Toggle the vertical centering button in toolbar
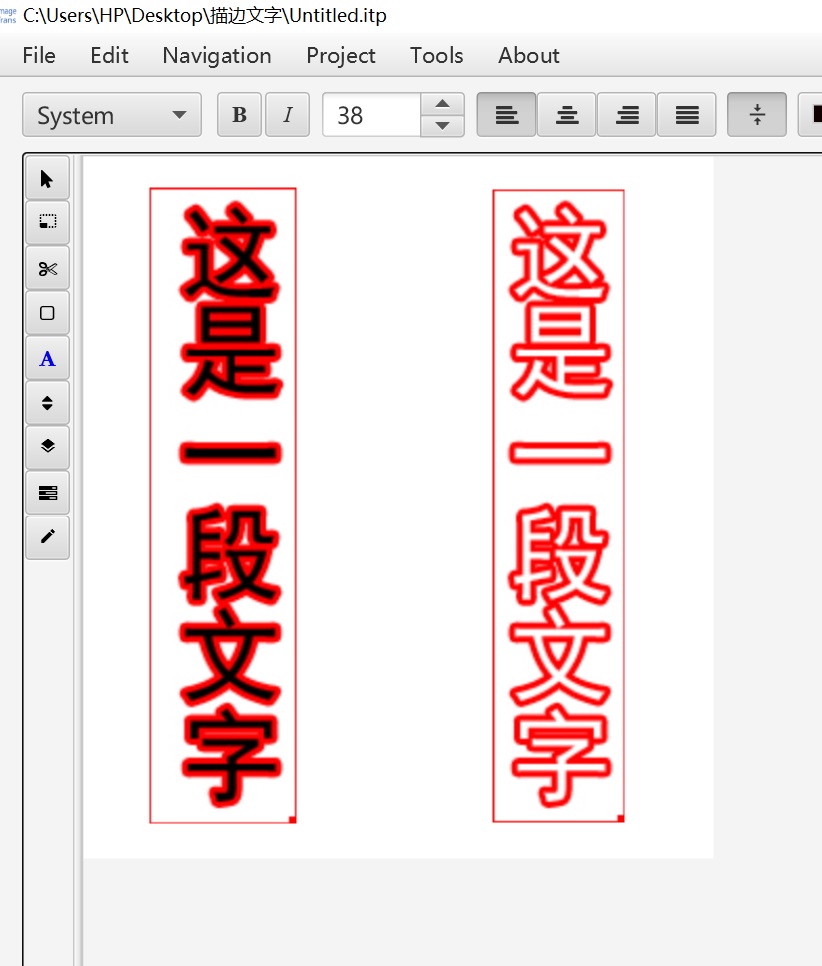822x966 pixels. pos(757,115)
